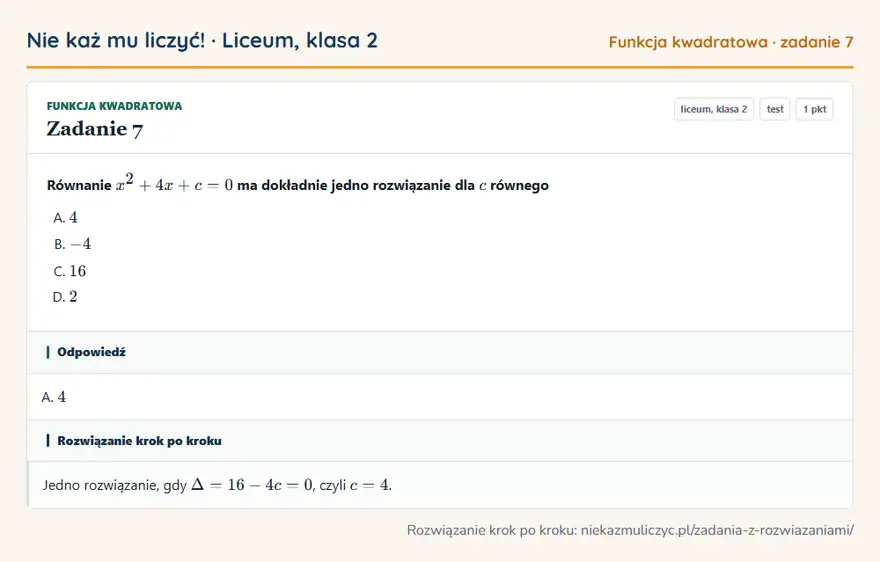Click the '1 pkt' points badge
This screenshot has height=562, width=880.
814,109
